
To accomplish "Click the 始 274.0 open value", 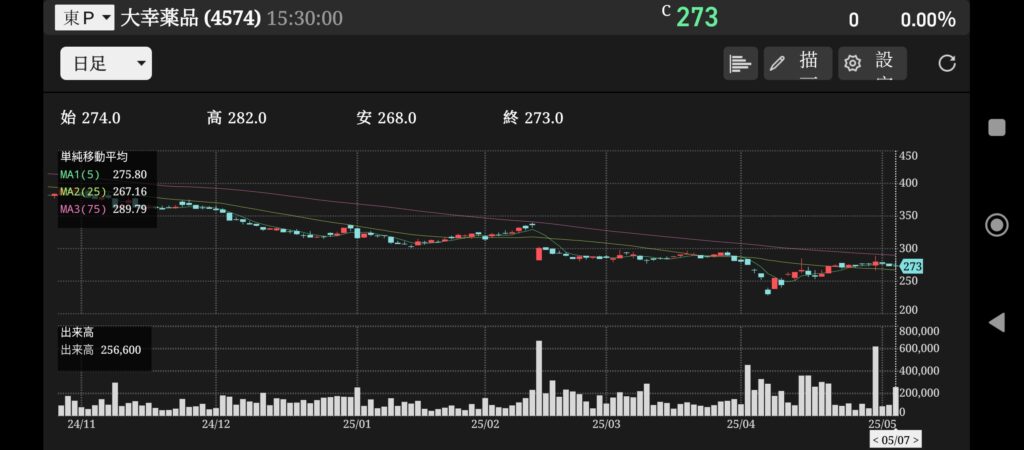I will [90, 118].
